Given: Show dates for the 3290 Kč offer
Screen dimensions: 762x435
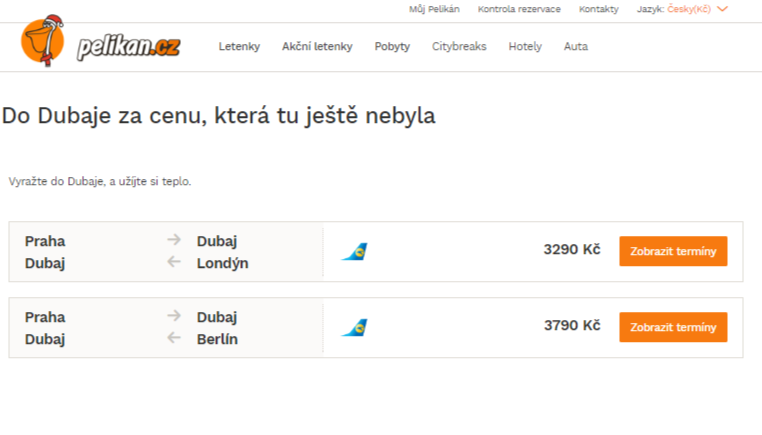Looking at the screenshot, I should (673, 251).
